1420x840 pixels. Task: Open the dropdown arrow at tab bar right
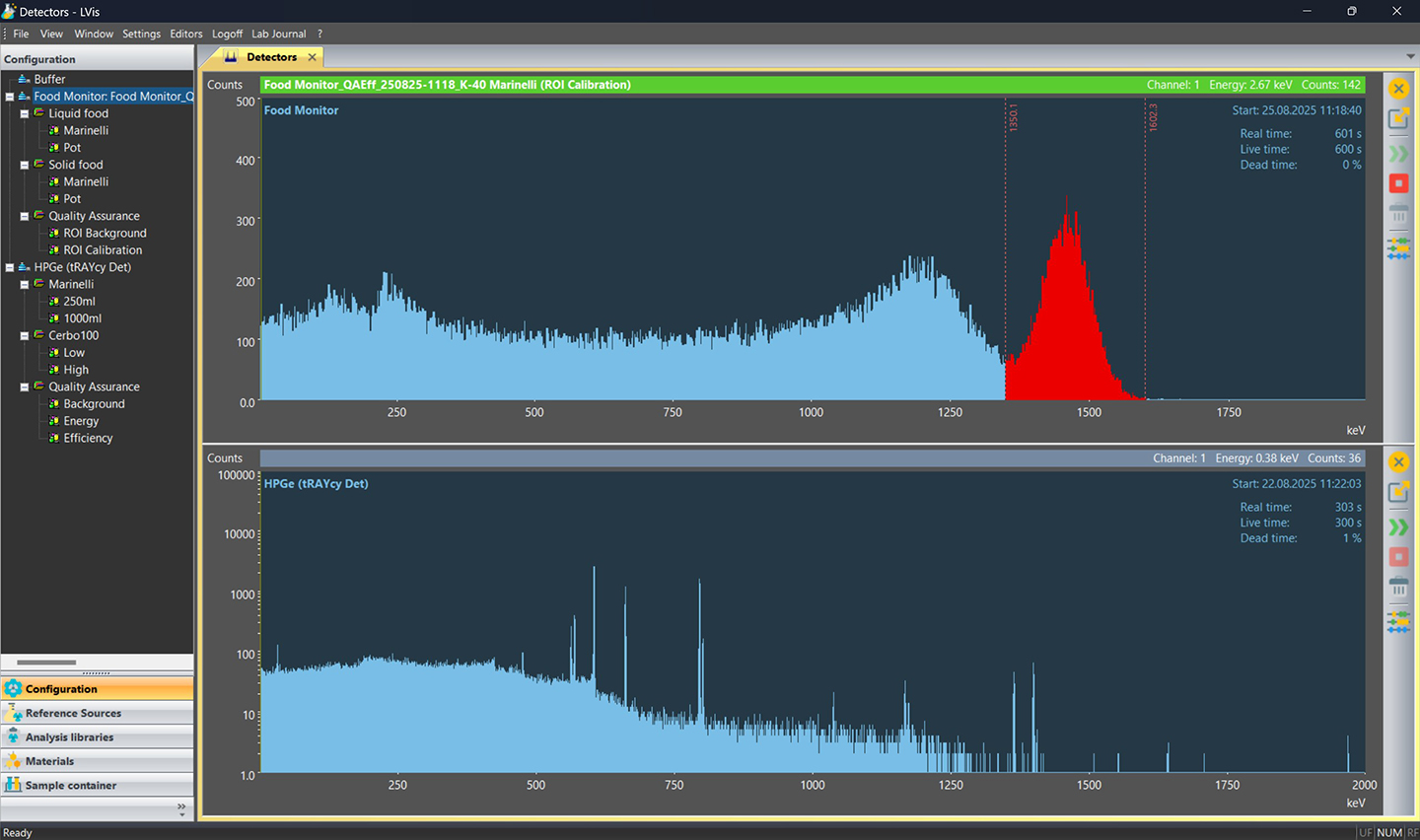[x=1410, y=57]
